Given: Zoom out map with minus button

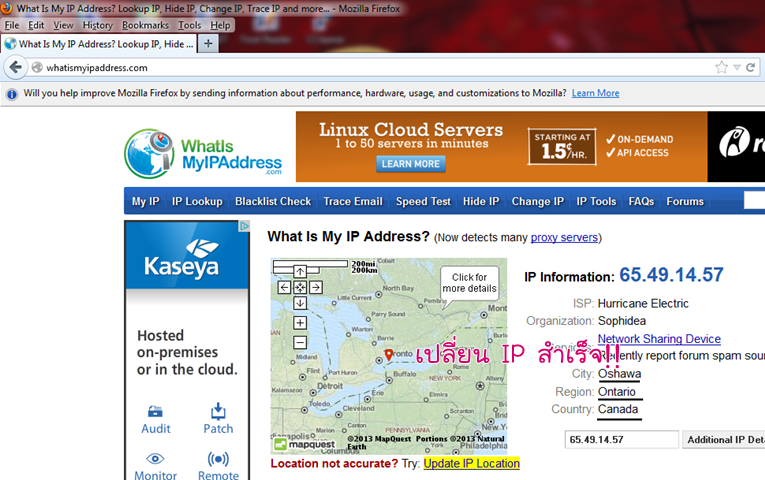Looking at the screenshot, I should coord(300,342).
